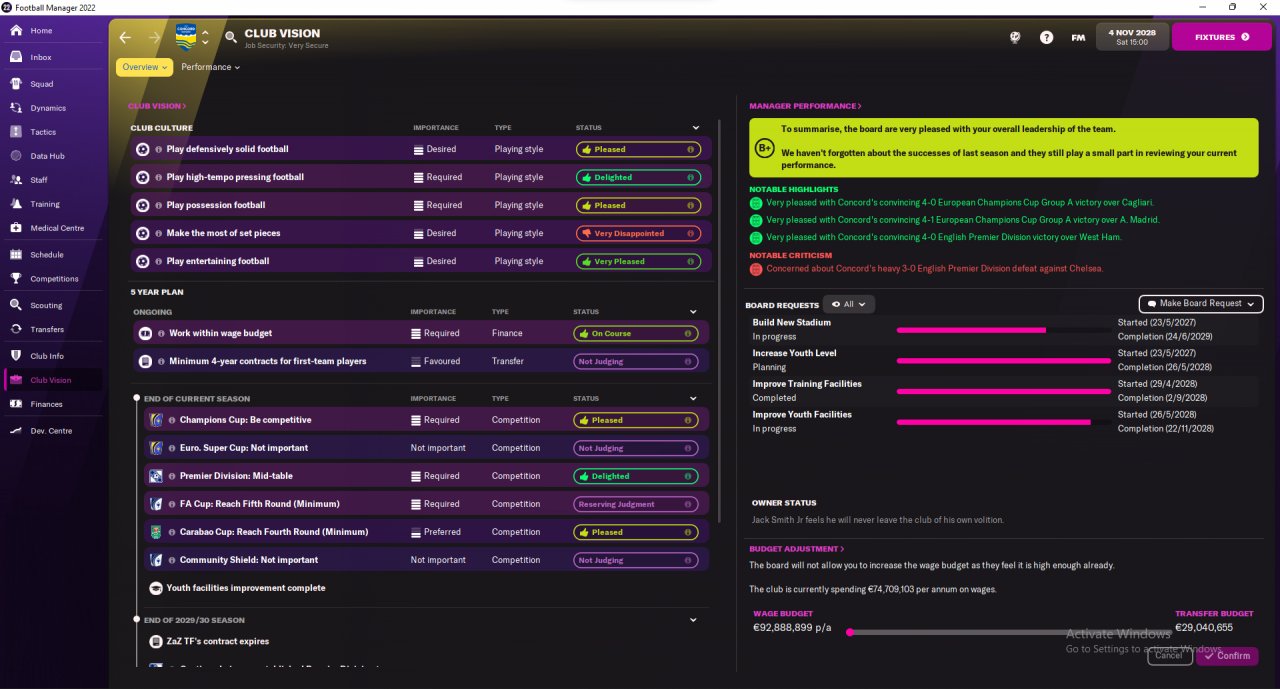Screen dimensions: 1280x689
Task: Select FA Cup: Reach Fifth Round row
Action: point(427,504)
